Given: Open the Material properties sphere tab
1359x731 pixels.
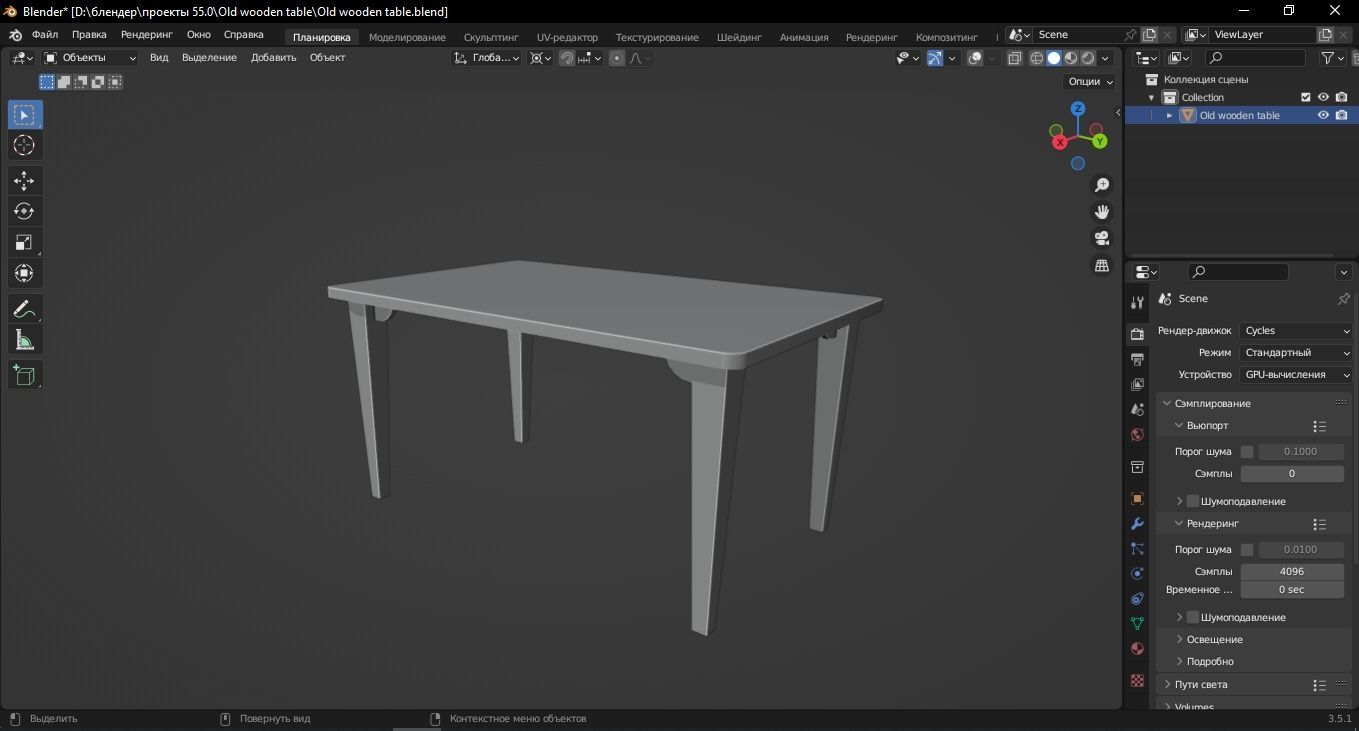Looking at the screenshot, I should click(1137, 648).
